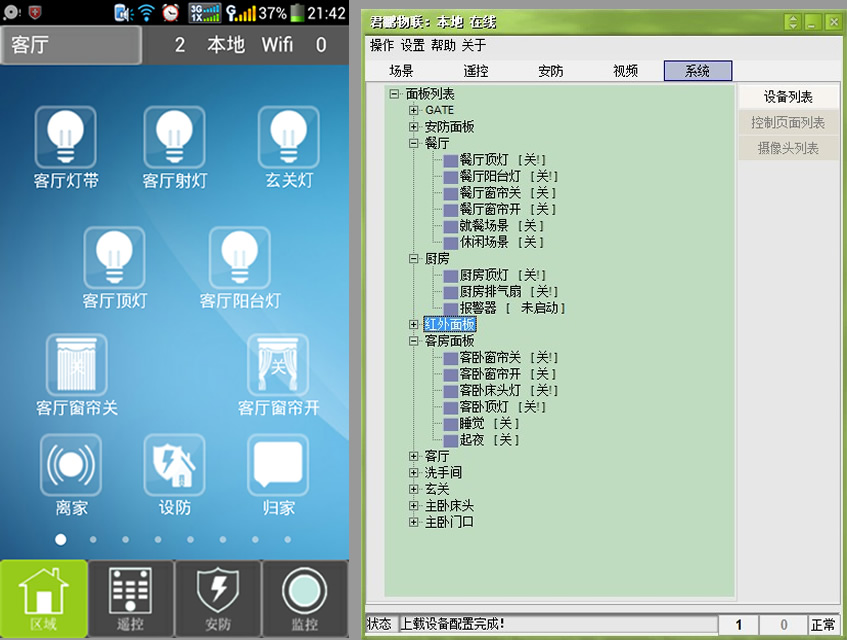
Task: Tap the 客厅射灯 spotlight icon
Action: click(x=174, y=137)
